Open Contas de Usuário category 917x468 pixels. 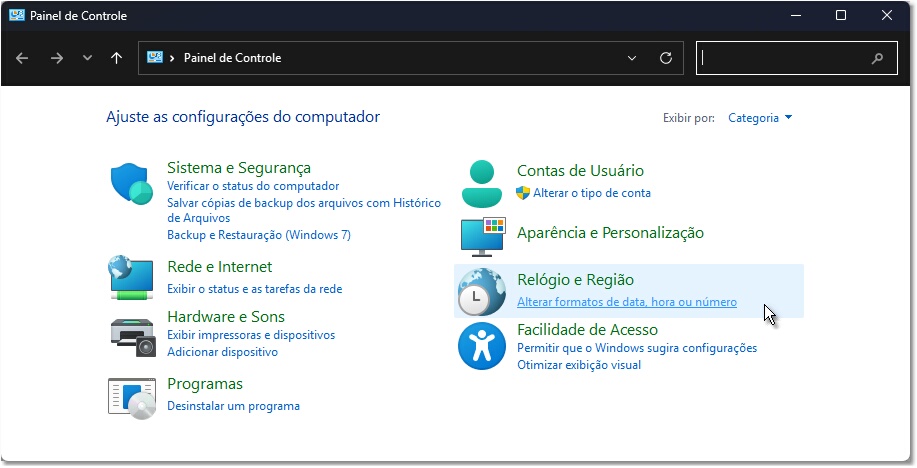580,171
